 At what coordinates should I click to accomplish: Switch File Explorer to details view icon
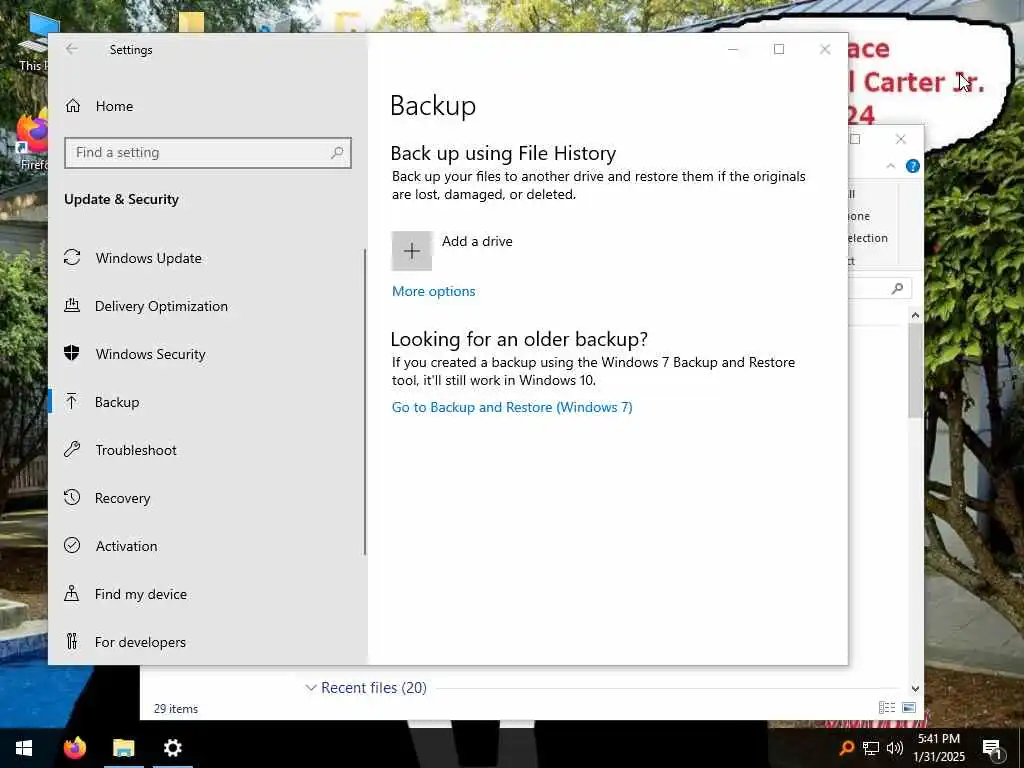click(886, 707)
